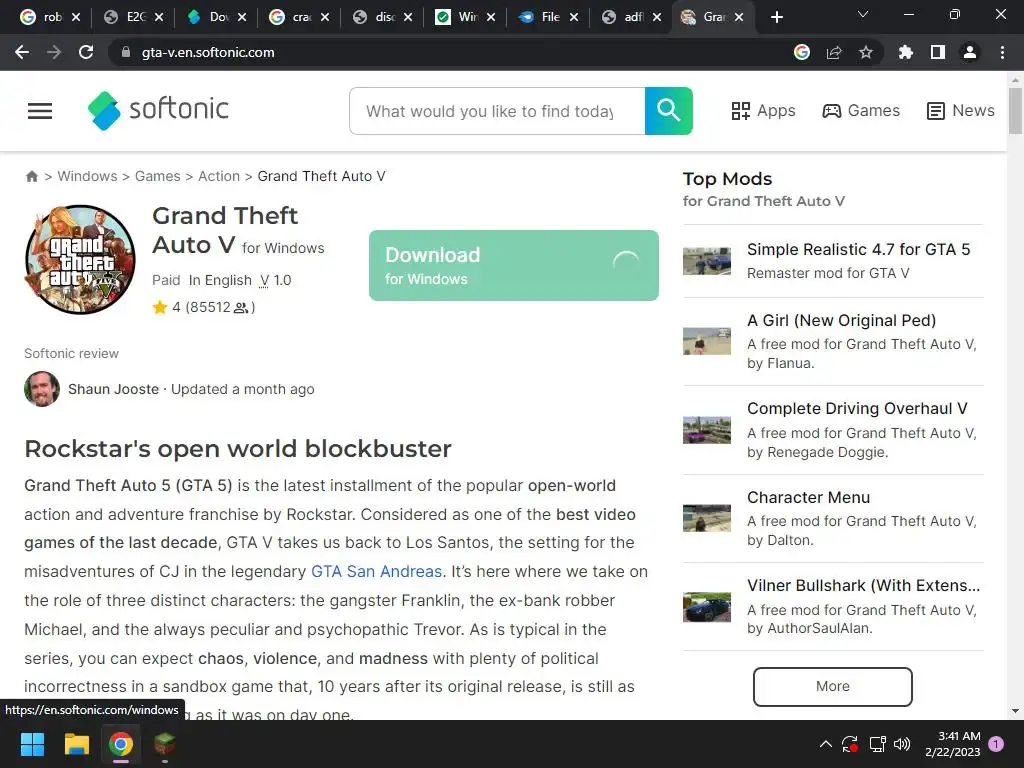Open Minecraft block icon on taskbar

point(165,744)
